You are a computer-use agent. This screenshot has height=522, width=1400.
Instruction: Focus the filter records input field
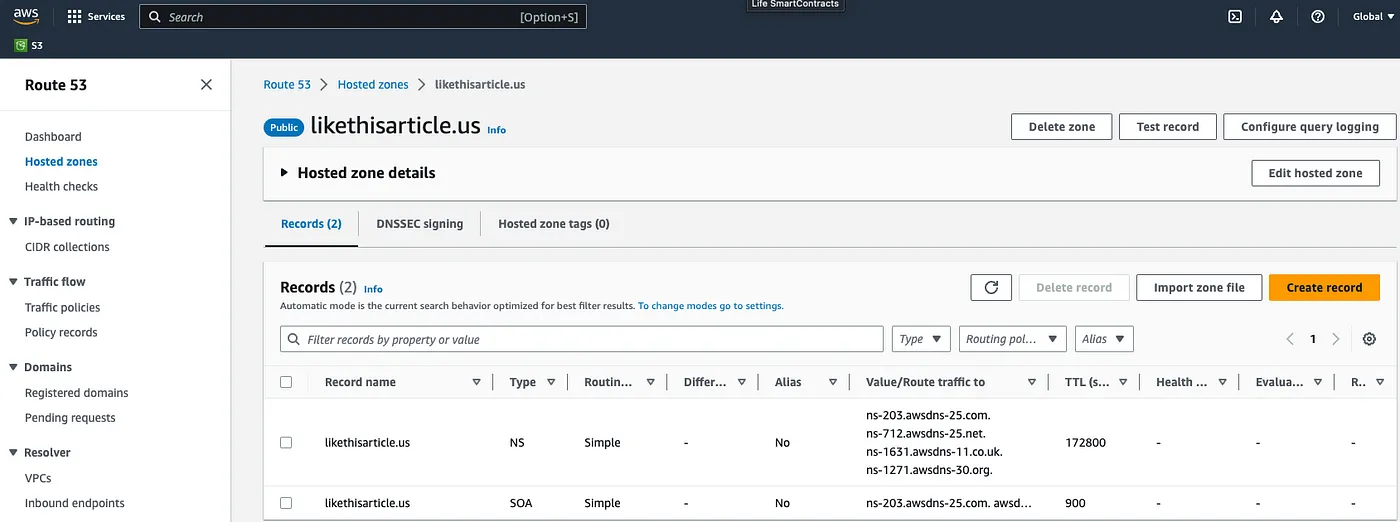tap(582, 339)
